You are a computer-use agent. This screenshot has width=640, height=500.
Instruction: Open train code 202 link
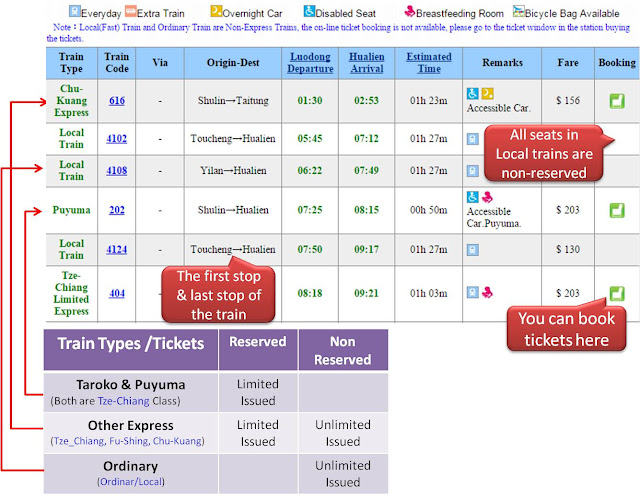coord(117,210)
